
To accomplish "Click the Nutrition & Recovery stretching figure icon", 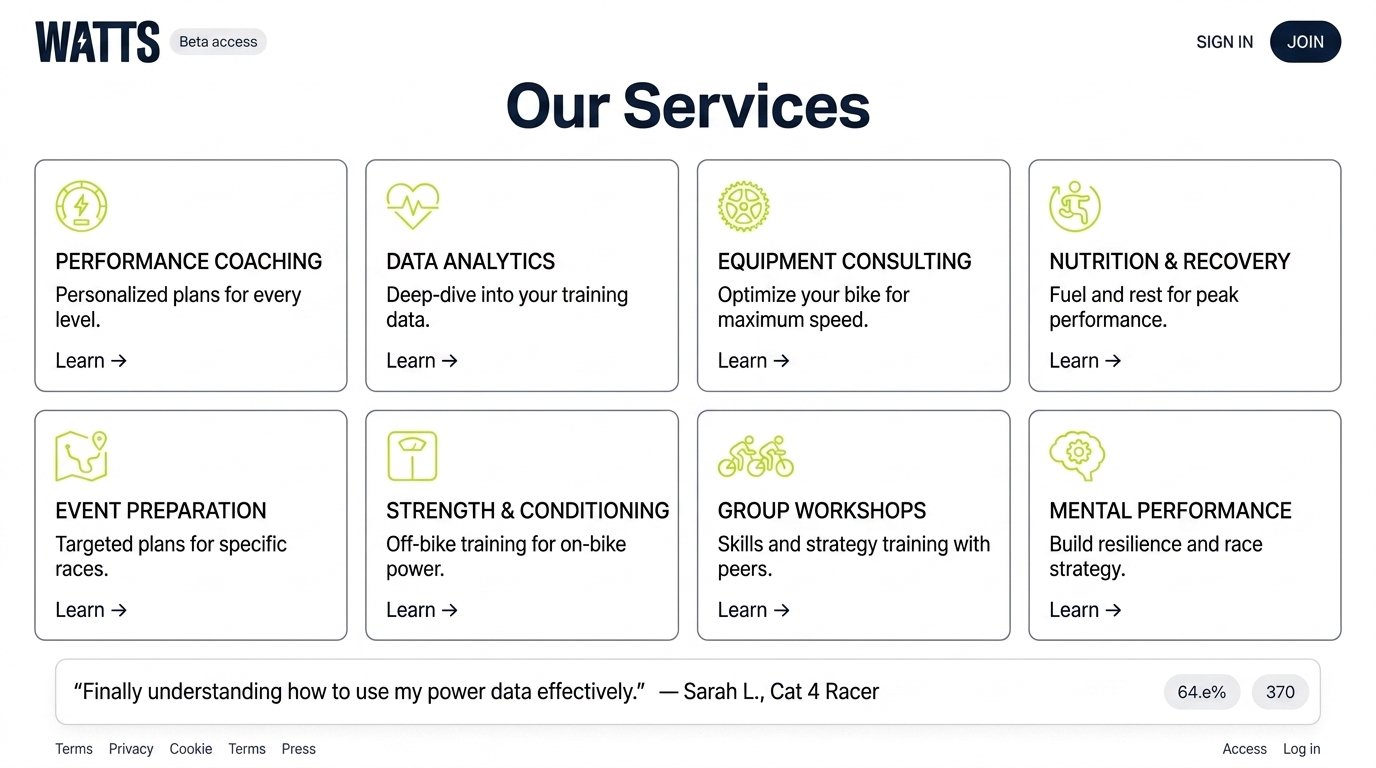I will coord(1074,206).
